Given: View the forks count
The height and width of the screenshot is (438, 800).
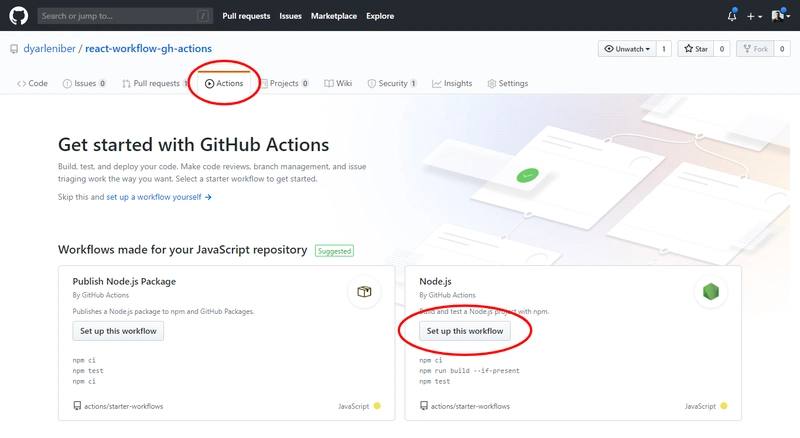Looking at the screenshot, I should [x=782, y=49].
